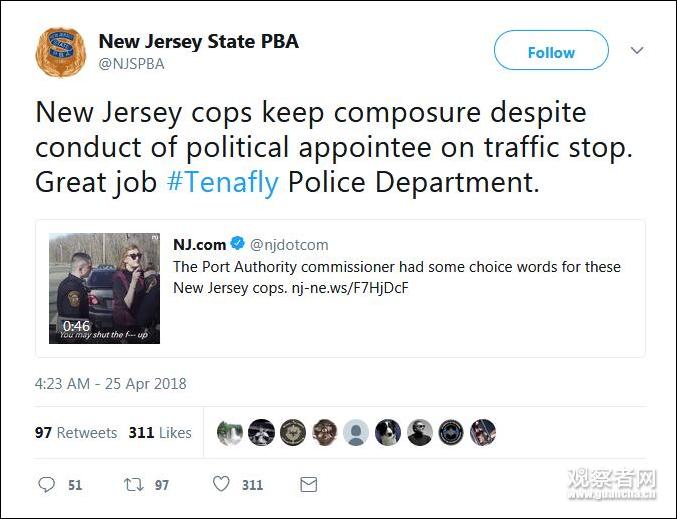Play the 0:46 traffic stop video thumbnail
Image resolution: width=677 pixels, height=519 pixels.
click(104, 288)
